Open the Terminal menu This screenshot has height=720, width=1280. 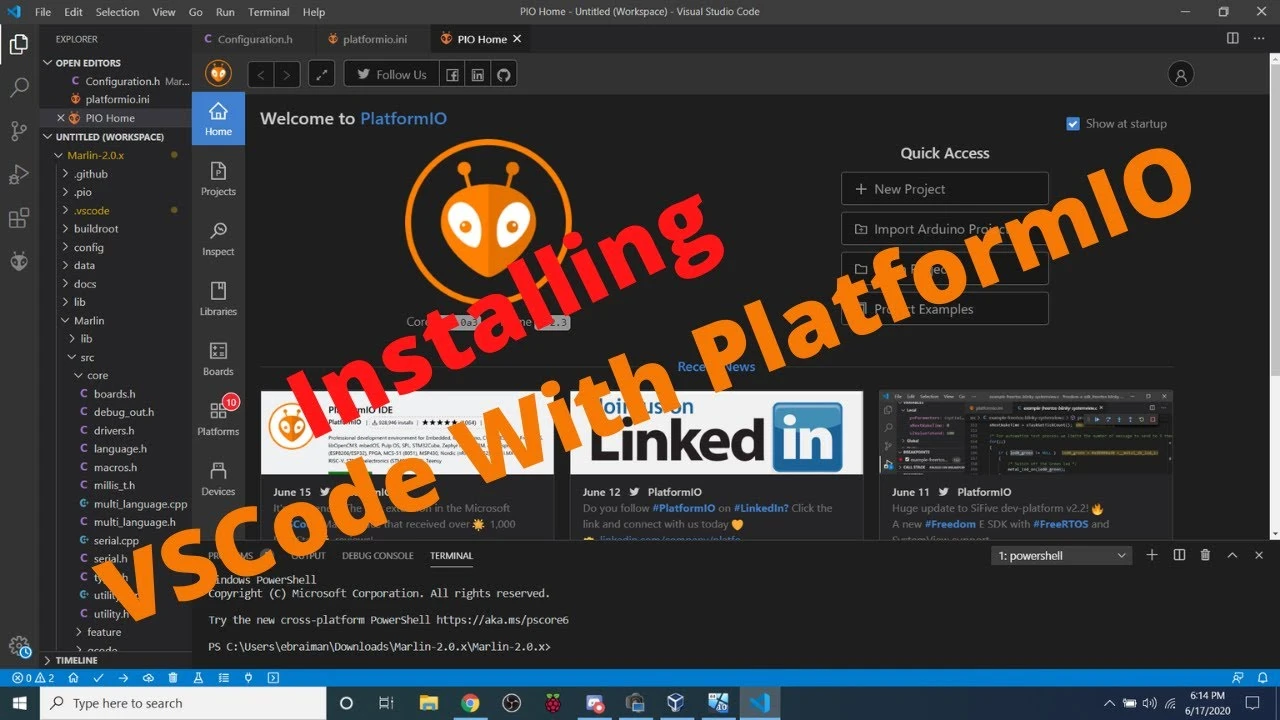(269, 12)
